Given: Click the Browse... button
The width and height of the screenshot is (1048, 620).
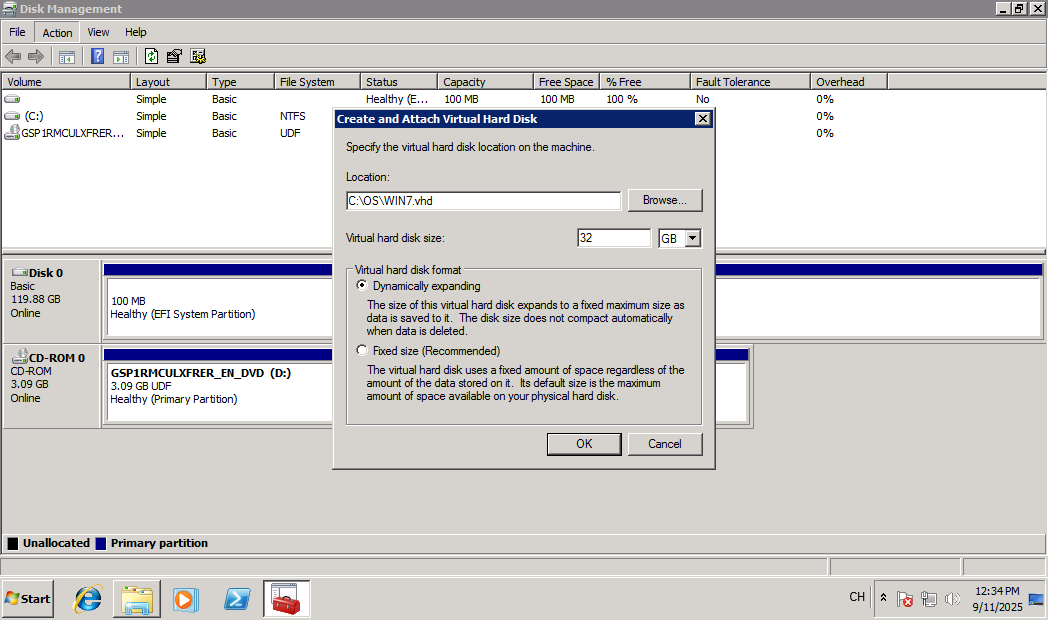Looking at the screenshot, I should (x=665, y=200).
